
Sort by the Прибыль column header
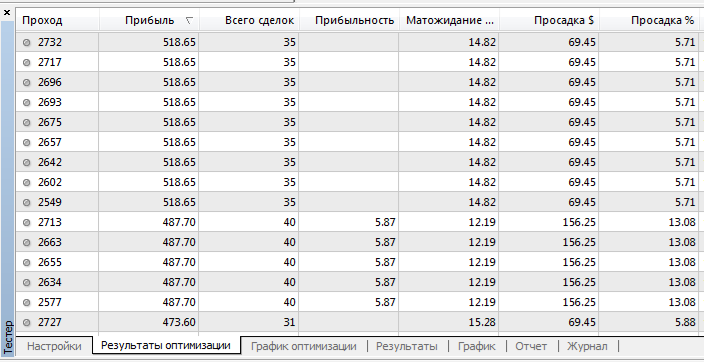click(149, 20)
